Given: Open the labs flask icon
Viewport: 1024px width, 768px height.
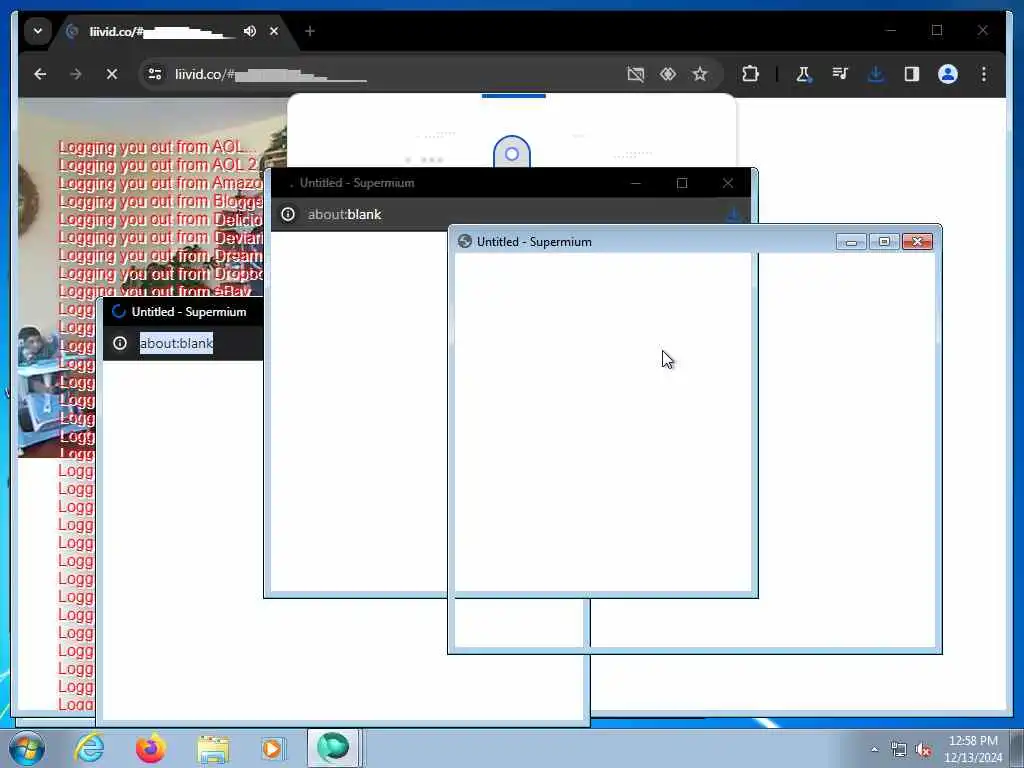Looking at the screenshot, I should [803, 74].
